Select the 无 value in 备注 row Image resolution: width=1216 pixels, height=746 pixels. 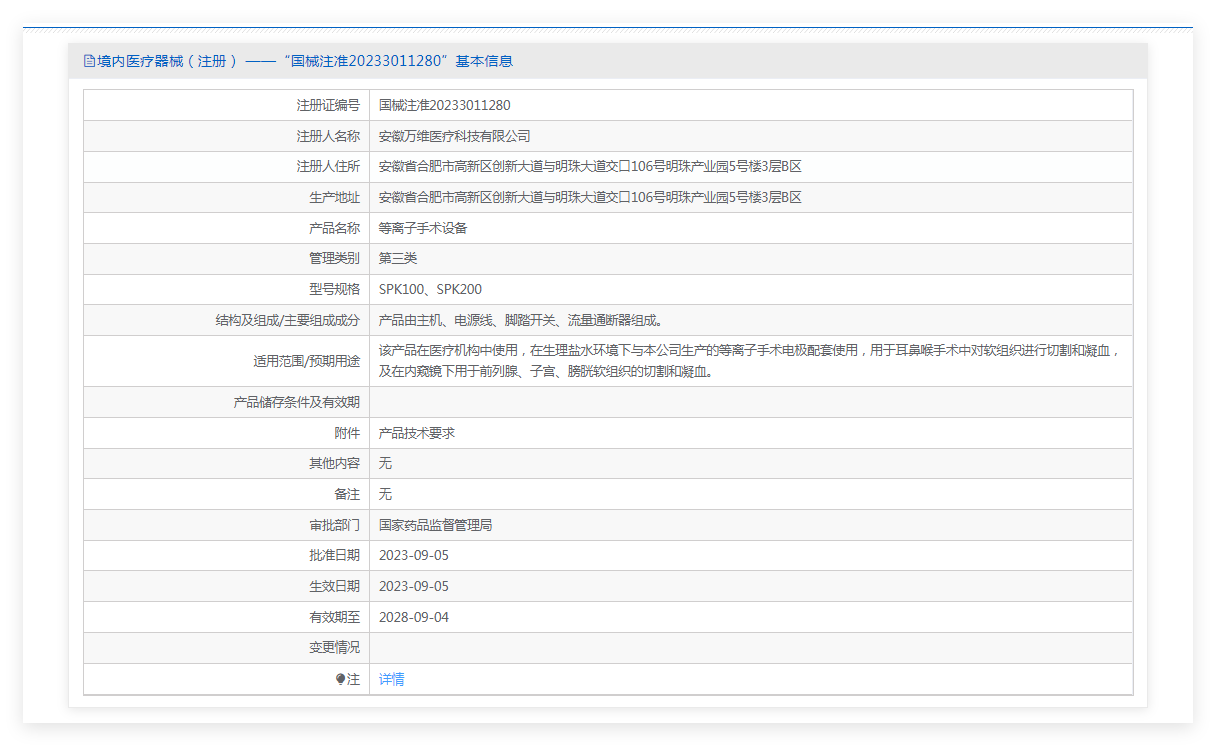[385, 494]
